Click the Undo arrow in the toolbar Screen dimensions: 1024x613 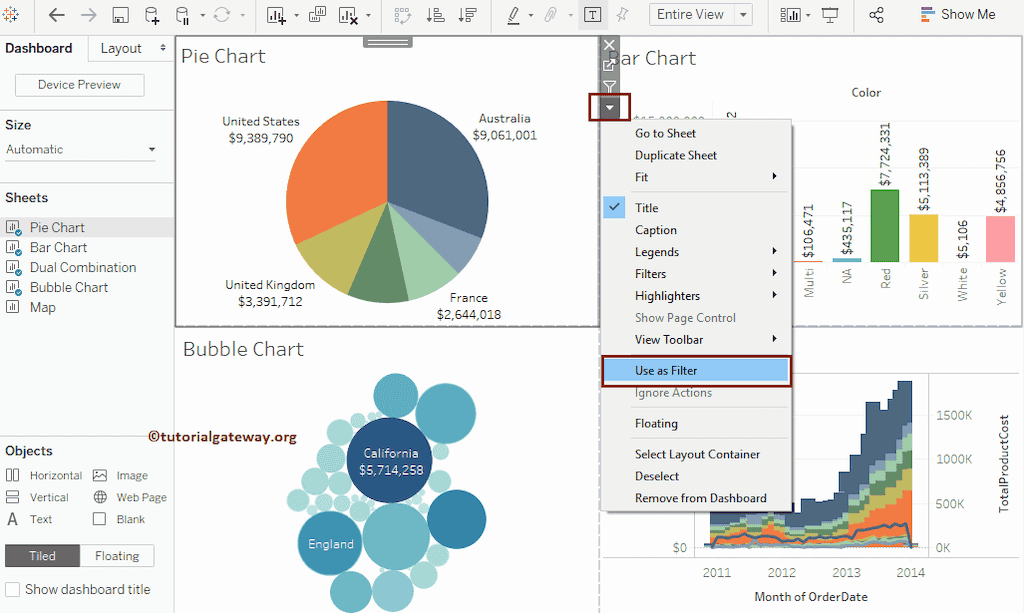(55, 15)
